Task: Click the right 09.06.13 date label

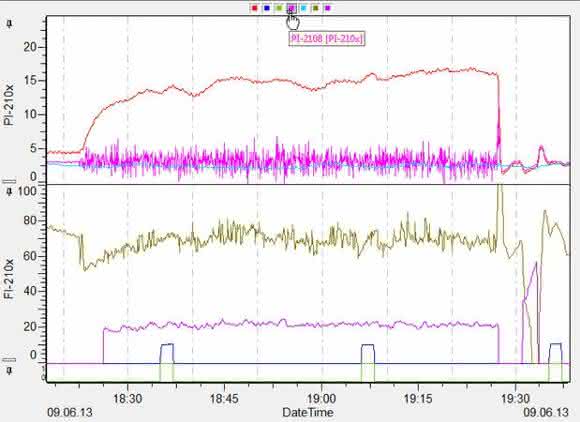Action: (546, 412)
